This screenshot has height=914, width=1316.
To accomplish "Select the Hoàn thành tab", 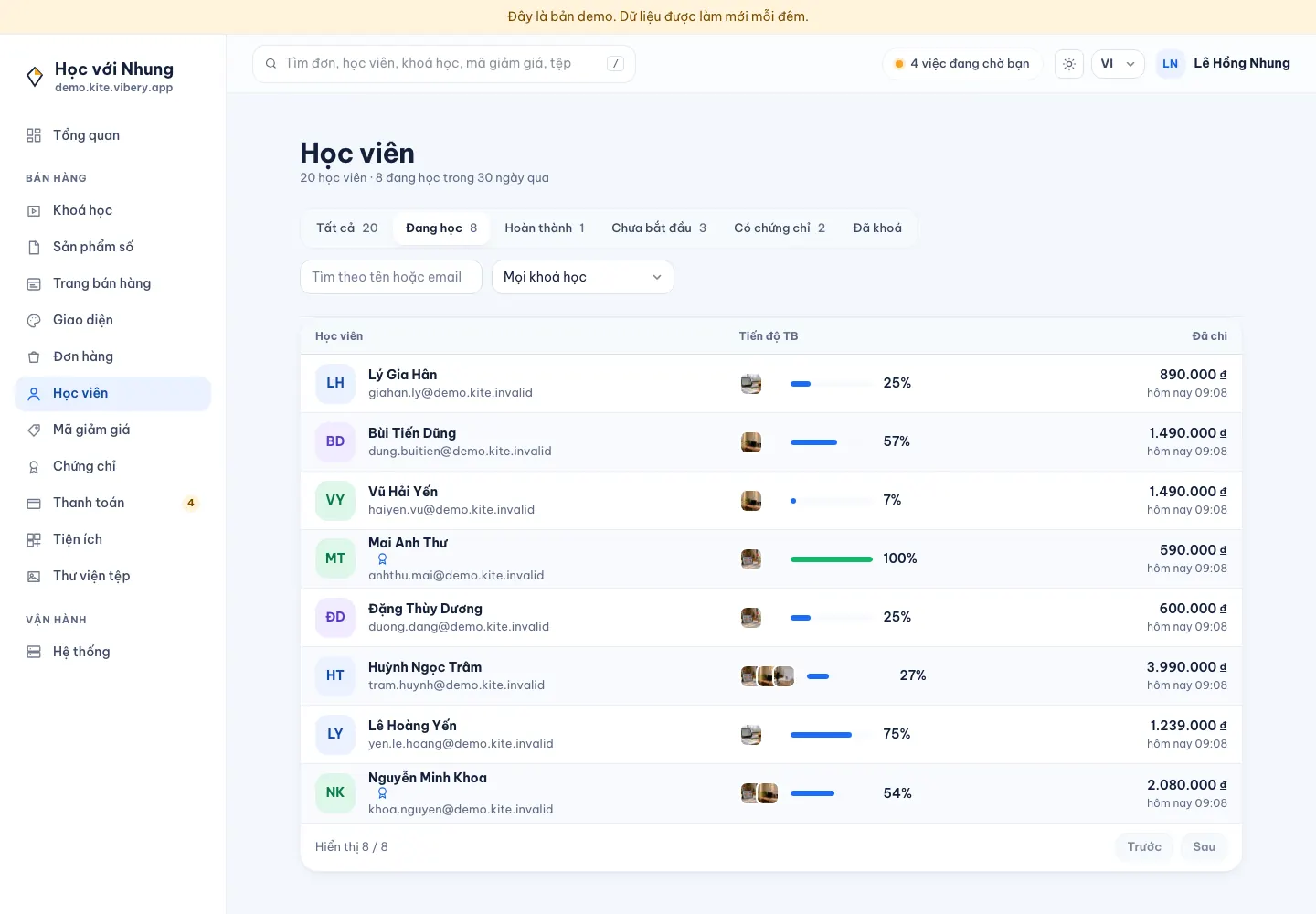I will coord(544,228).
